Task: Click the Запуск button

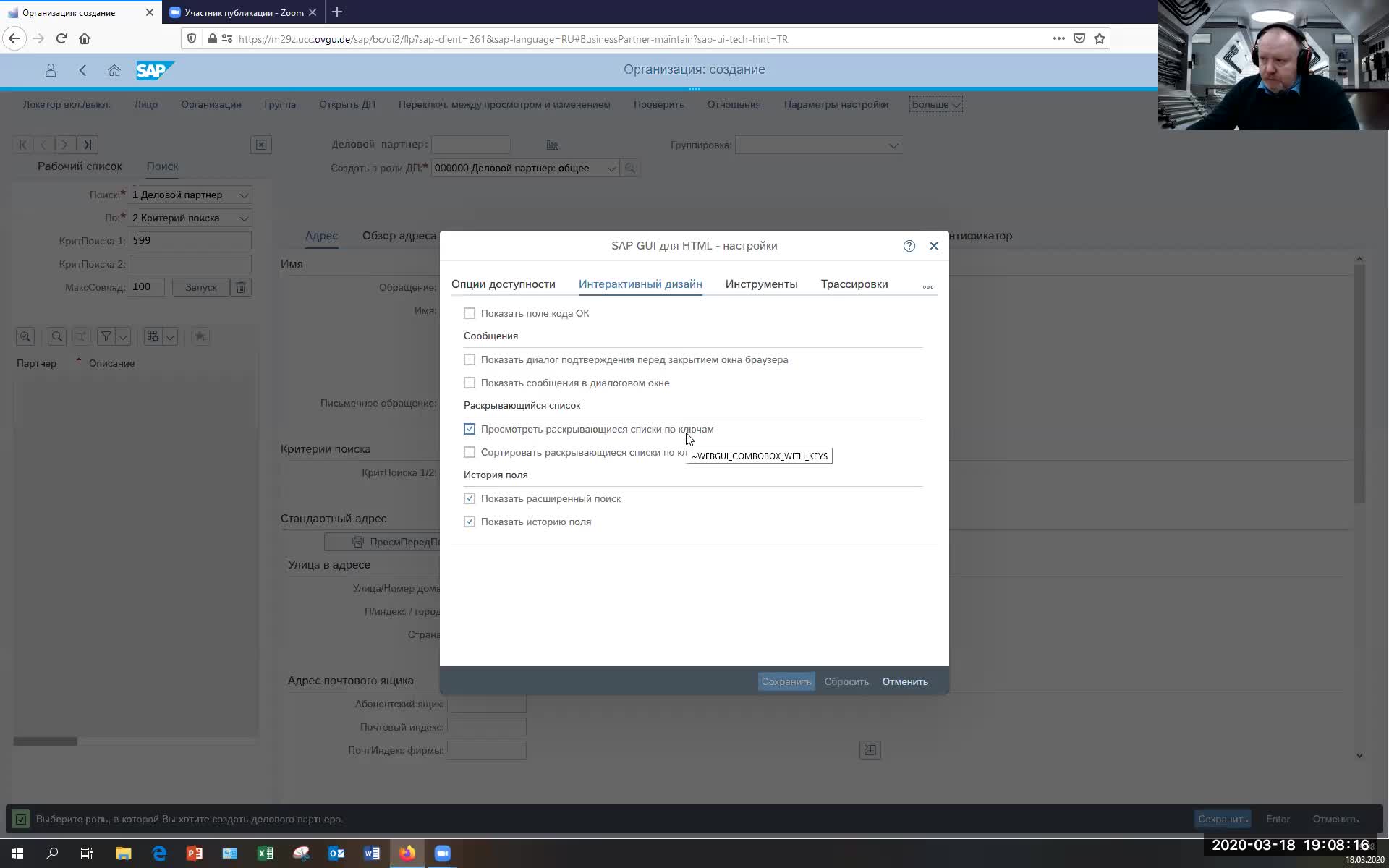Action: point(201,287)
